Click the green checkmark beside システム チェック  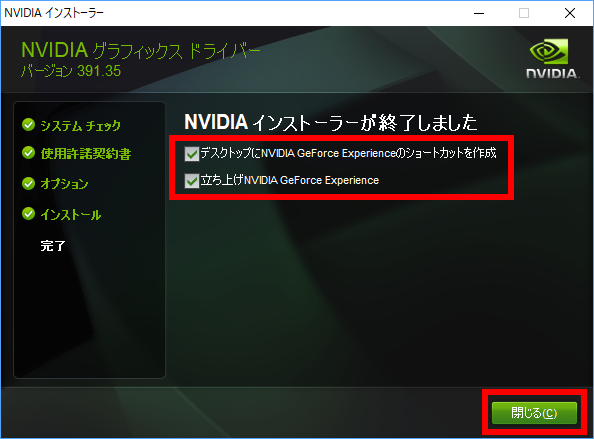pos(28,125)
